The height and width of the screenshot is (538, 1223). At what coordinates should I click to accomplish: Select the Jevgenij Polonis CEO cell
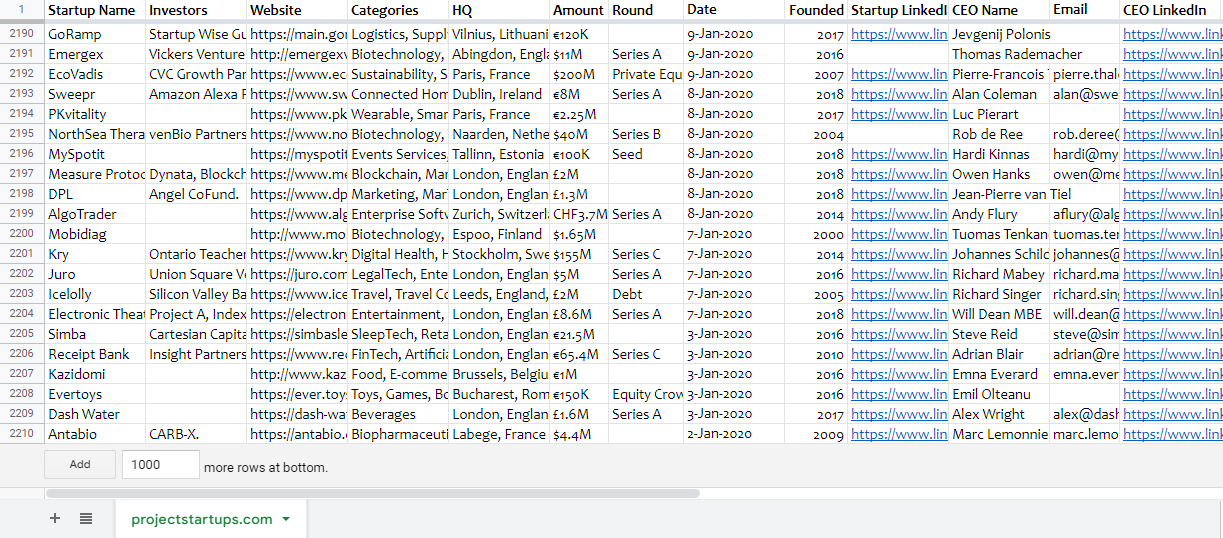pyautogui.click(x=999, y=34)
